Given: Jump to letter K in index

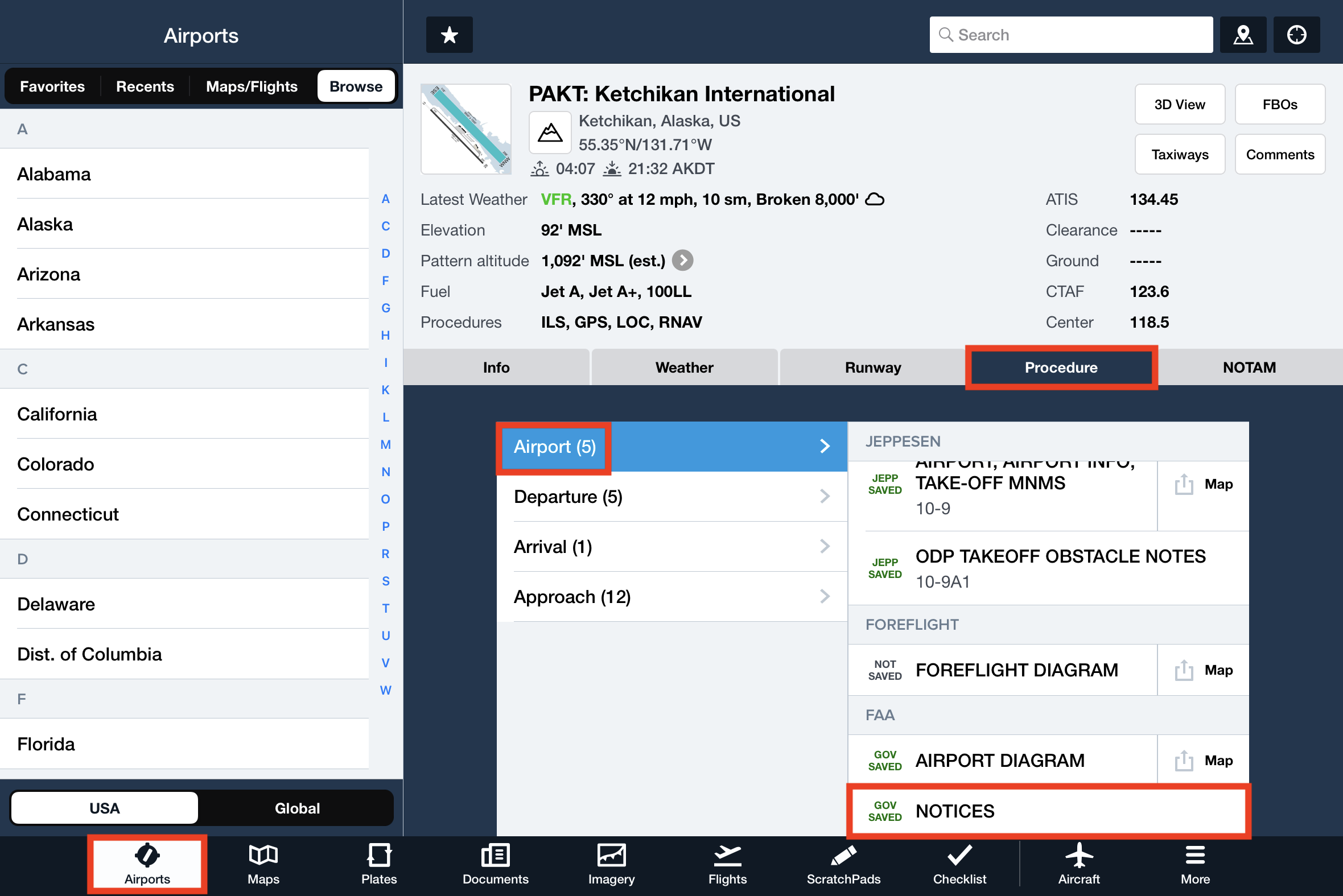Looking at the screenshot, I should click(386, 390).
